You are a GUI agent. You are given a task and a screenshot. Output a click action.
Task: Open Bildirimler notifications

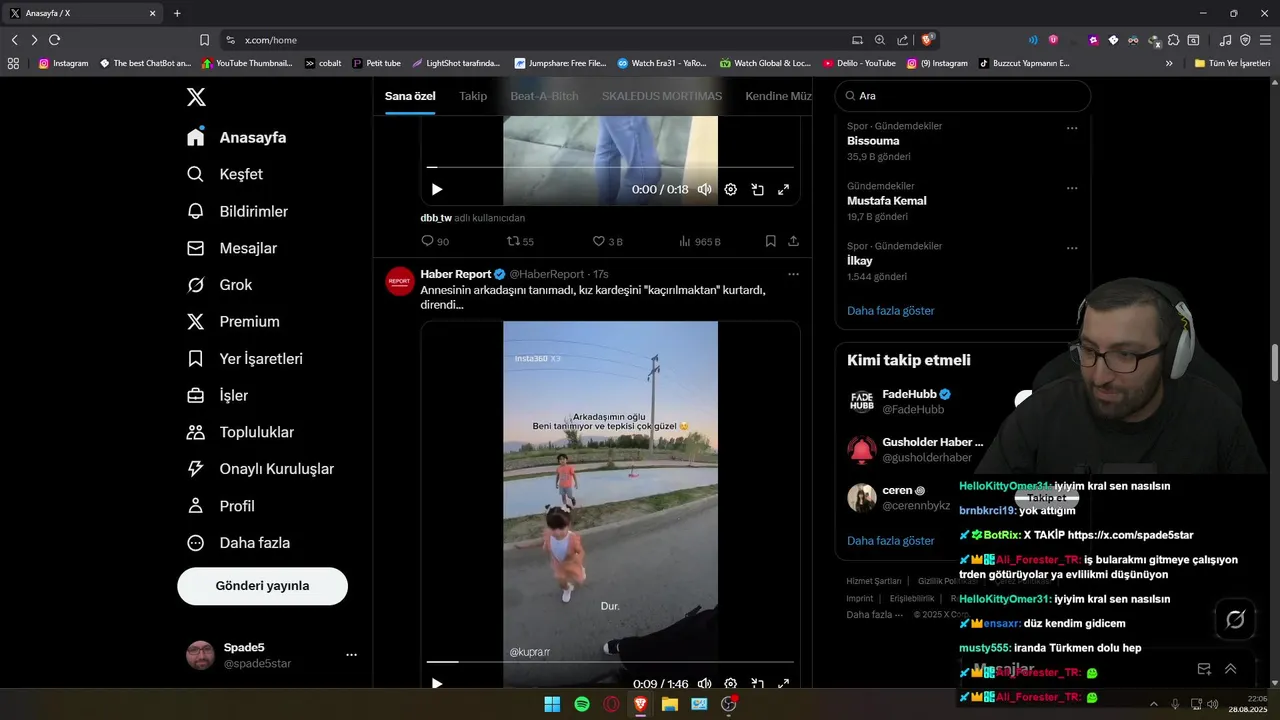click(x=238, y=211)
